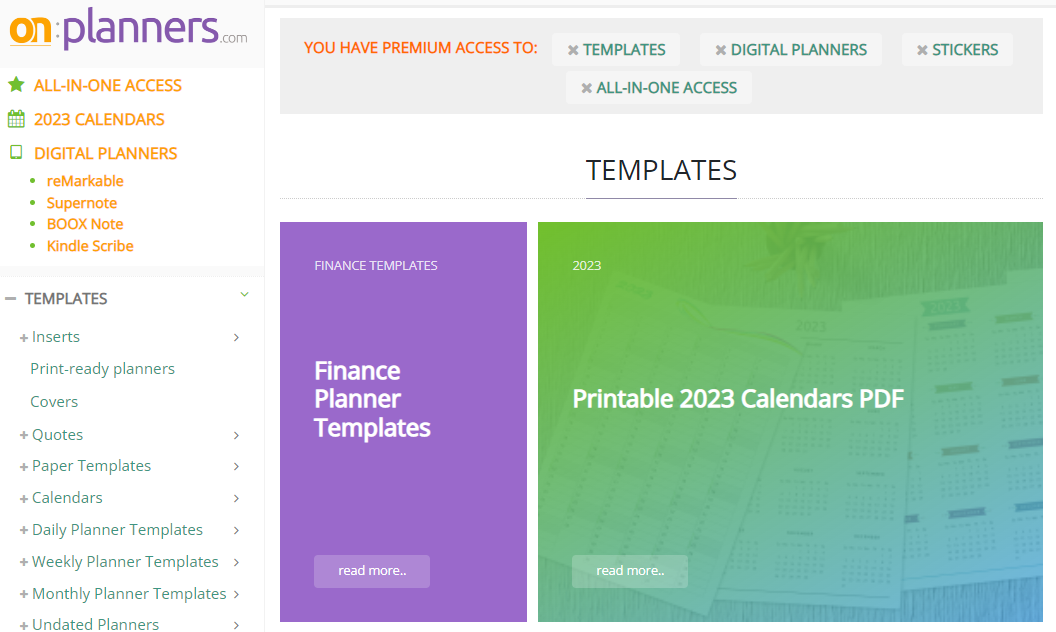
Task: Remove the Stickers access tag
Action: coord(923,51)
